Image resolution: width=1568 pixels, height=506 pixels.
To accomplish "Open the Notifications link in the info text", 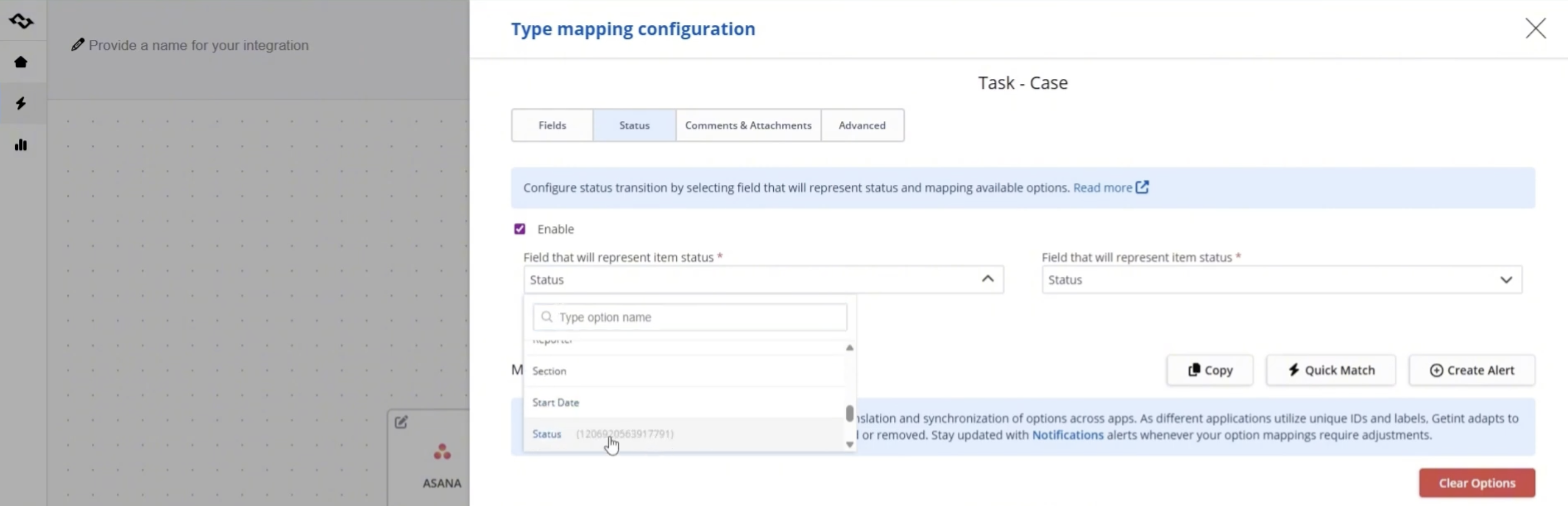I will [1068, 435].
